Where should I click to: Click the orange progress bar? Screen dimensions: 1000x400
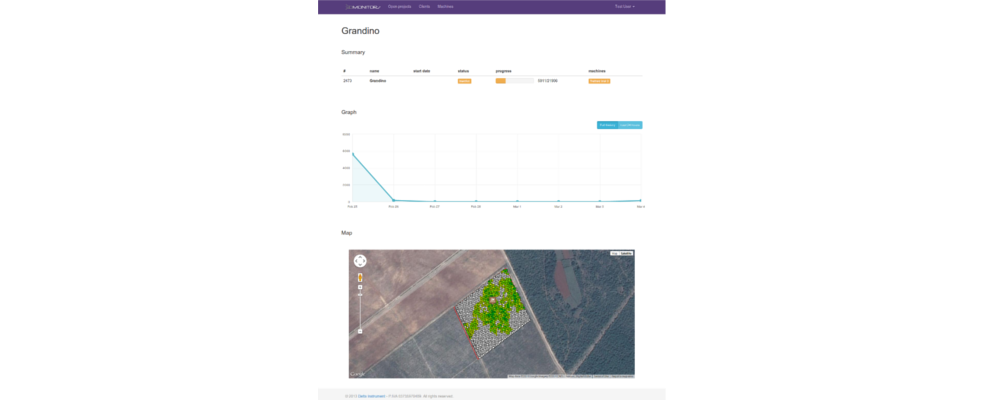pyautogui.click(x=501, y=81)
